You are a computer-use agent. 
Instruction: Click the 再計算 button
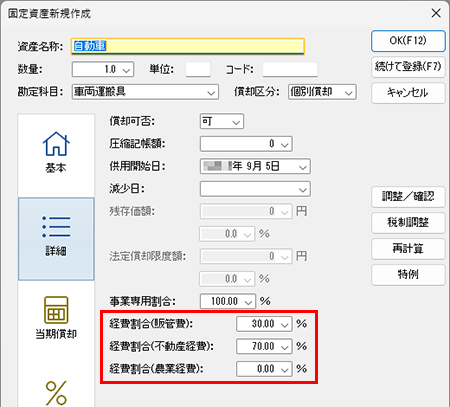coord(408,249)
